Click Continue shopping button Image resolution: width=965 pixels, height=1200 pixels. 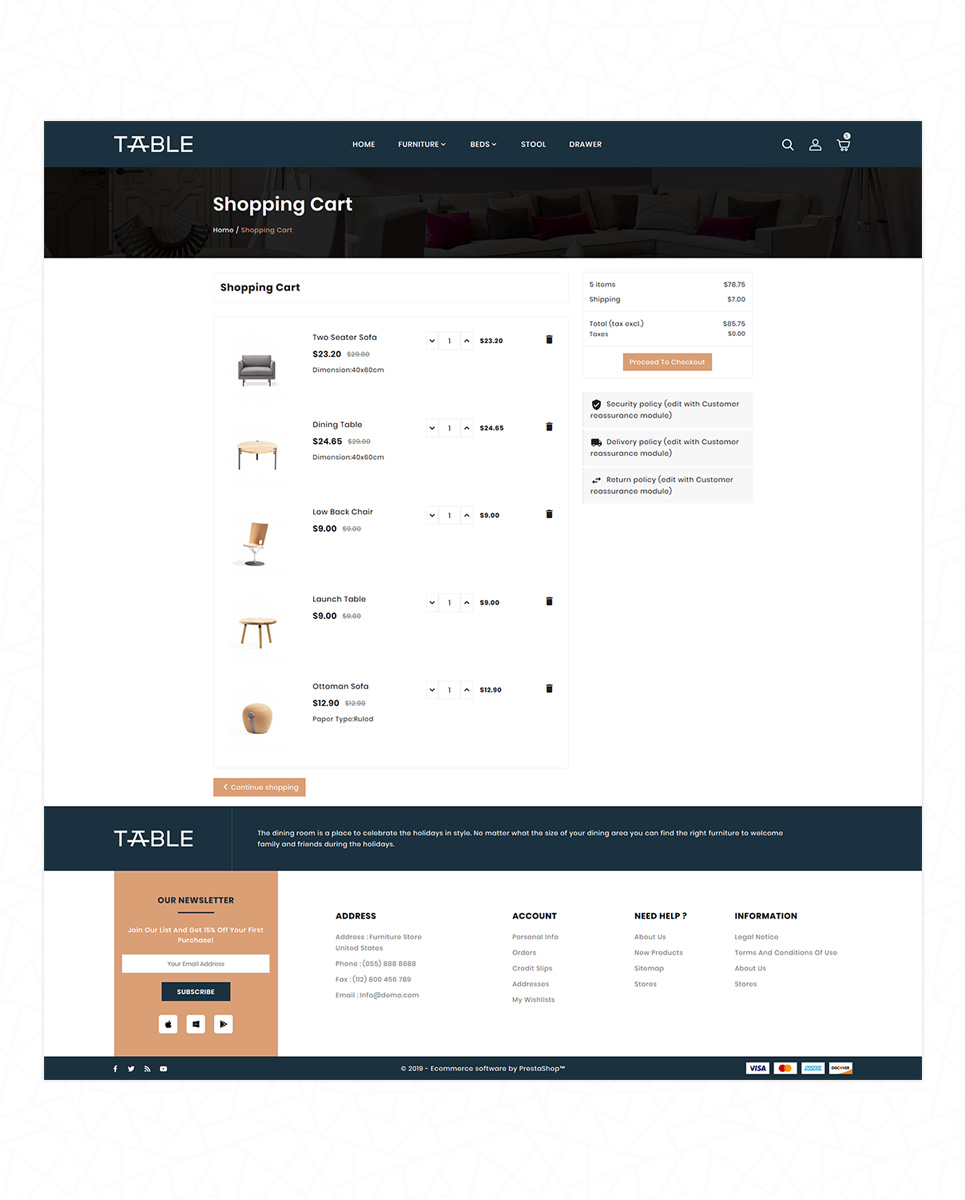click(259, 787)
